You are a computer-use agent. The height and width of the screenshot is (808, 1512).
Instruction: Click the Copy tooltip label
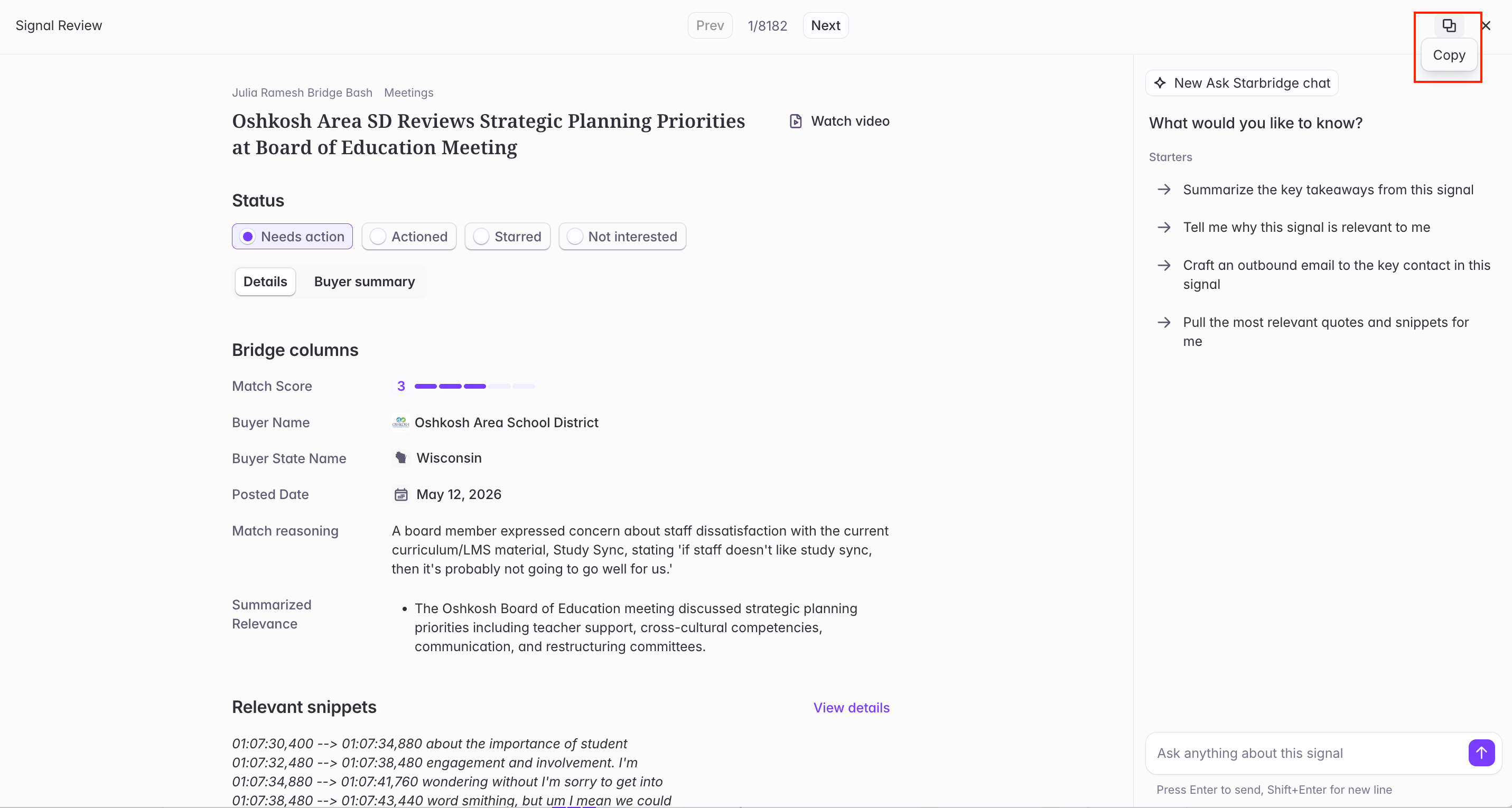[1449, 55]
